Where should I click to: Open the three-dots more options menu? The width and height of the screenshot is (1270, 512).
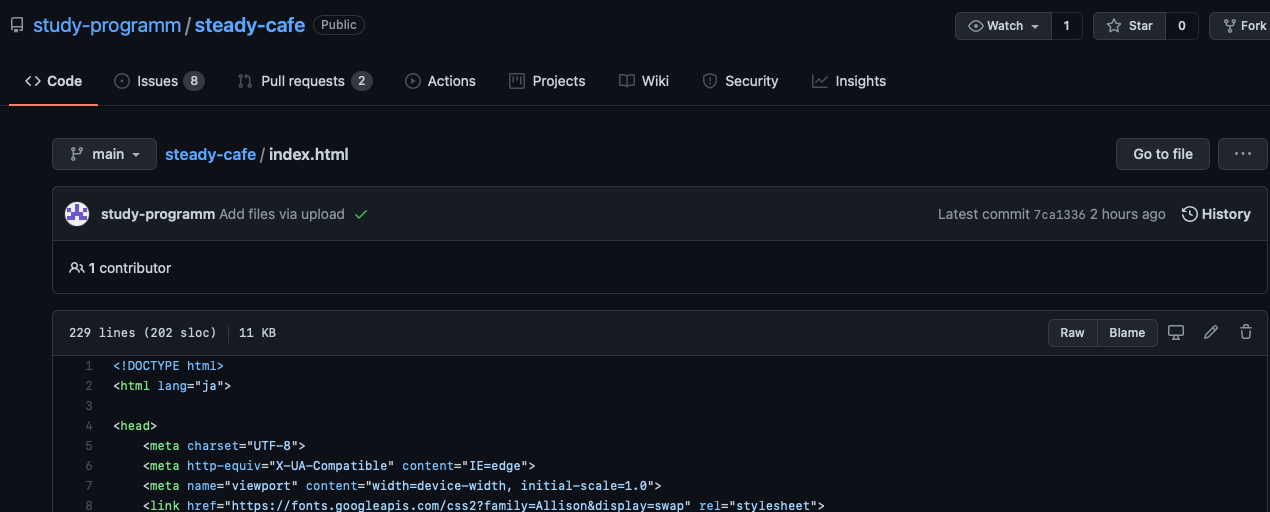tap(1243, 154)
